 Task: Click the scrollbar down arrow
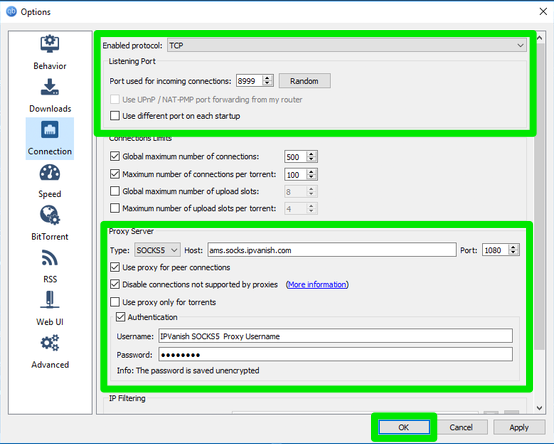[x=539, y=408]
